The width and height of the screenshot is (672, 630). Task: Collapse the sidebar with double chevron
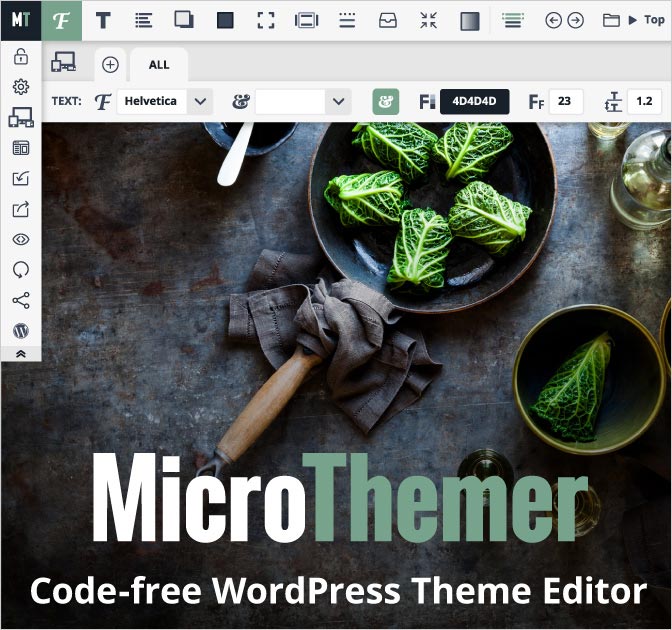(x=21, y=354)
